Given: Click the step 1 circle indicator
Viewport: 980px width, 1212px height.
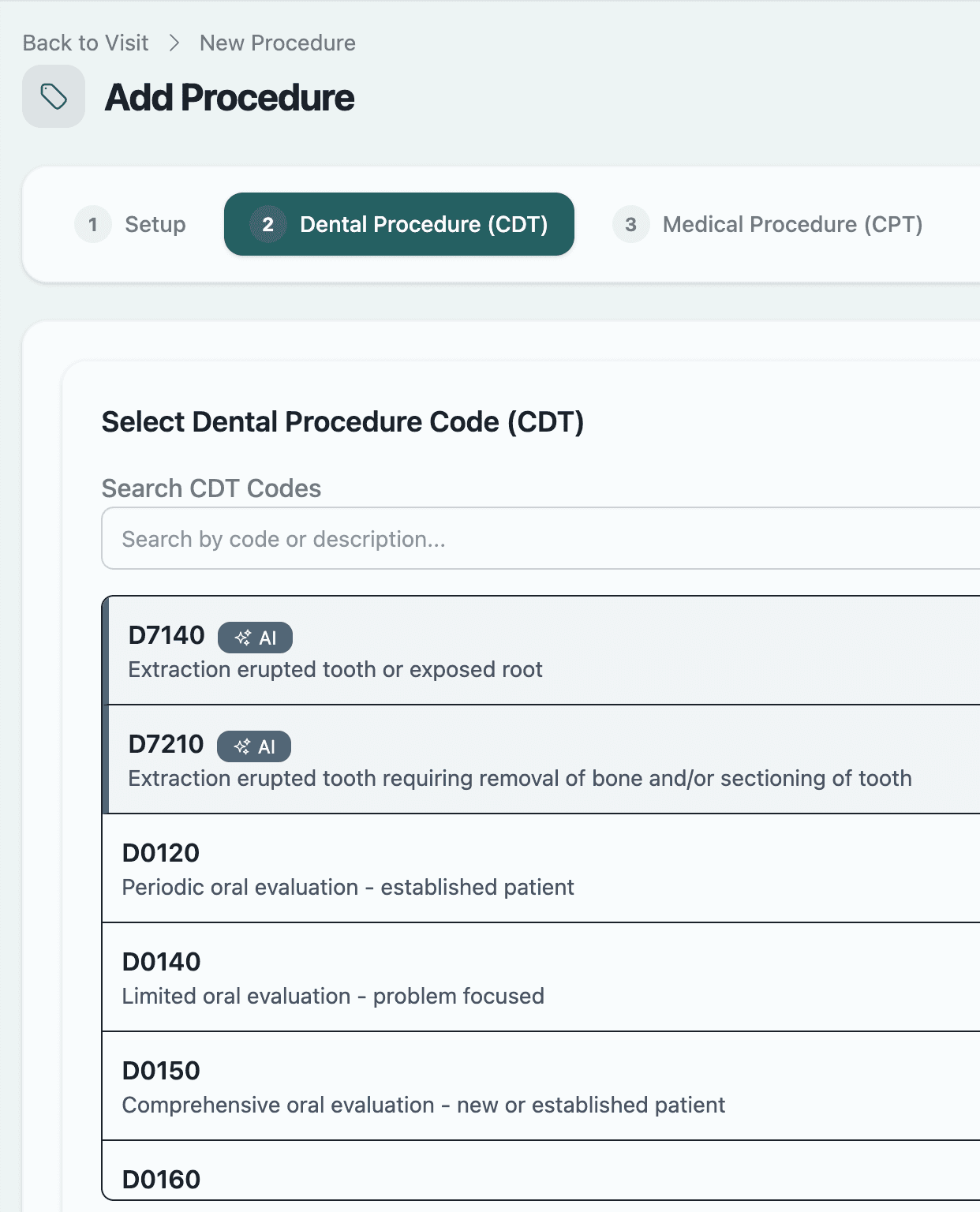Looking at the screenshot, I should click(x=93, y=224).
